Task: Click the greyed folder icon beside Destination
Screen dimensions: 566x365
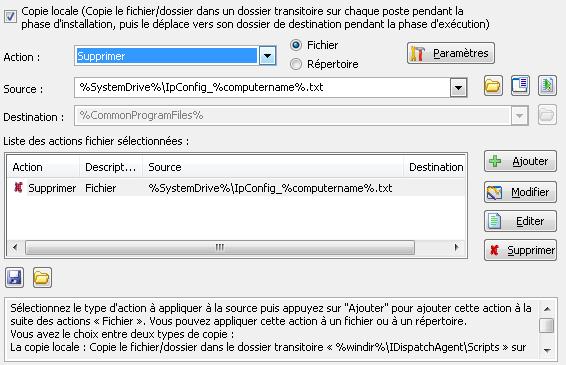Action: pyautogui.click(x=547, y=115)
